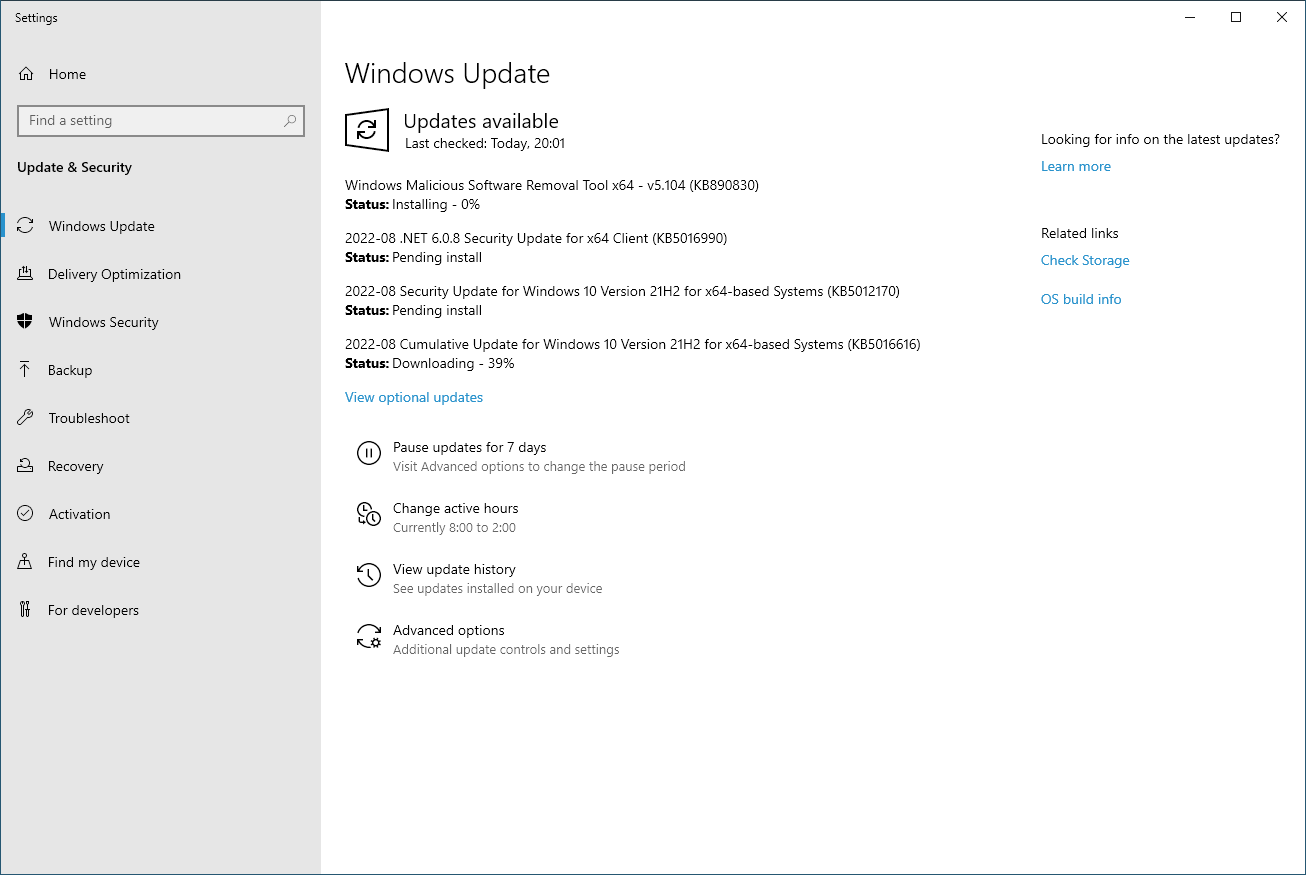
Task: Click the Installing - 0% status
Action: pyautogui.click(x=436, y=204)
